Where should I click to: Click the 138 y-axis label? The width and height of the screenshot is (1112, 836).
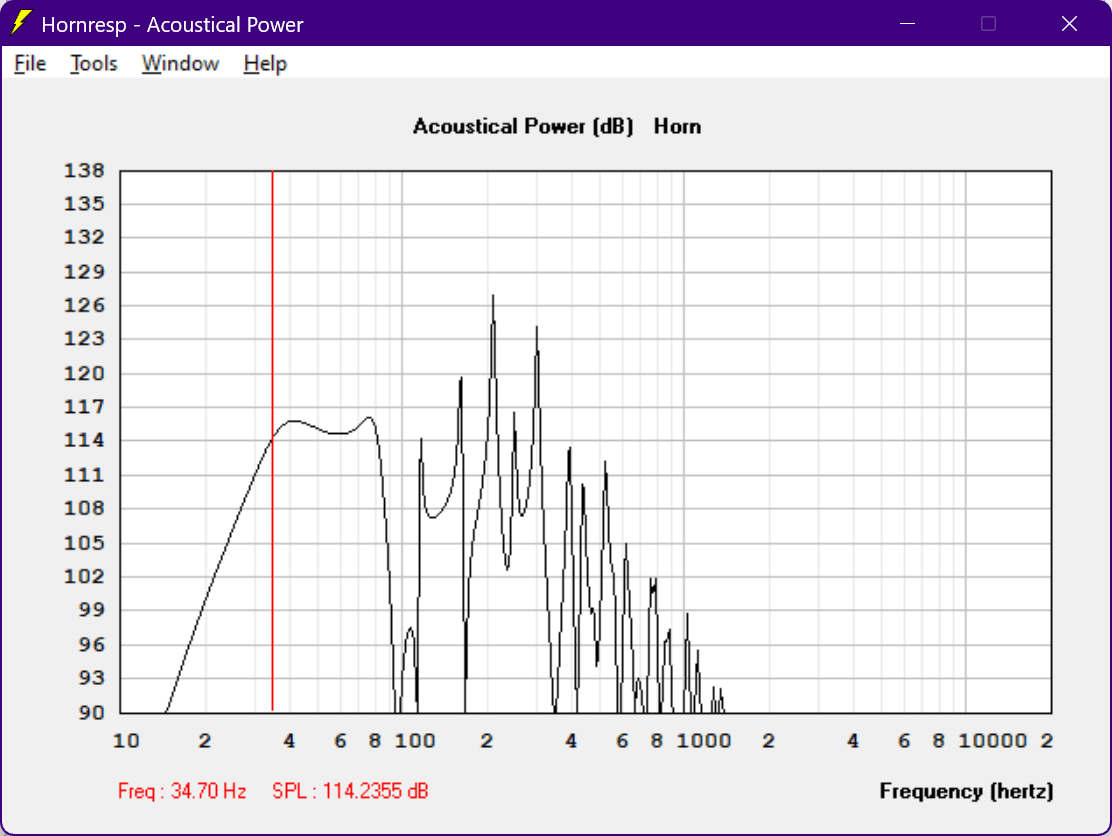(84, 171)
